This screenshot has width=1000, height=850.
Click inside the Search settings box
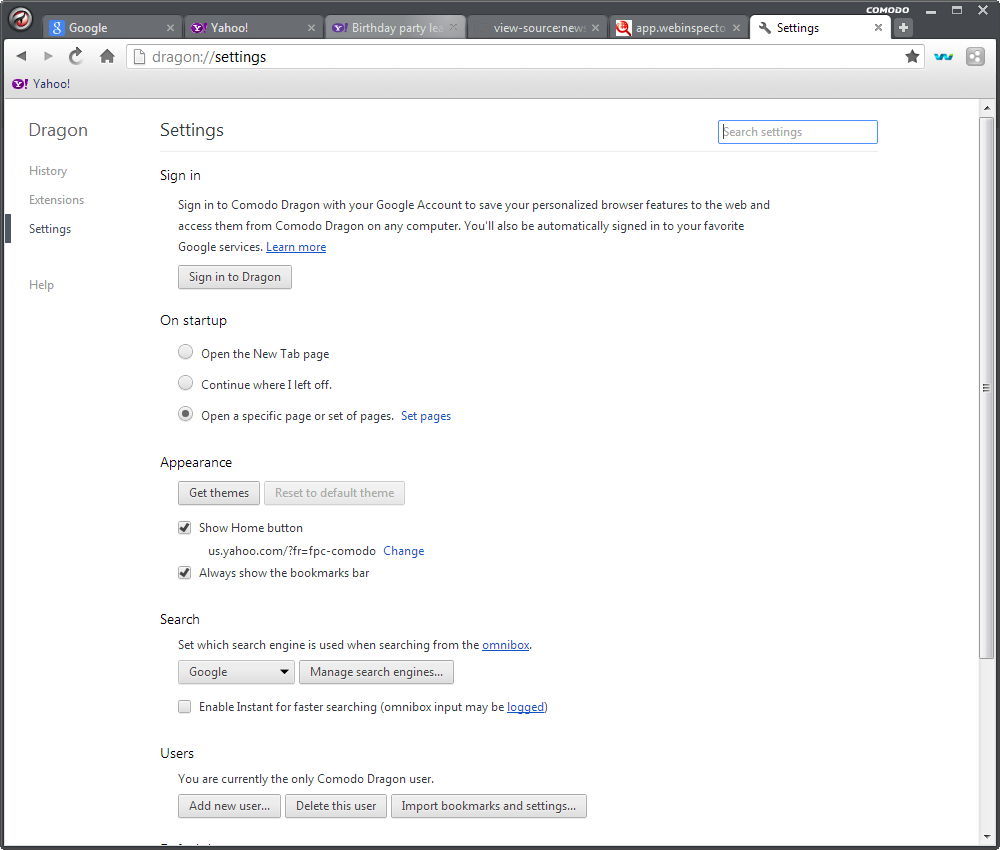coord(797,131)
